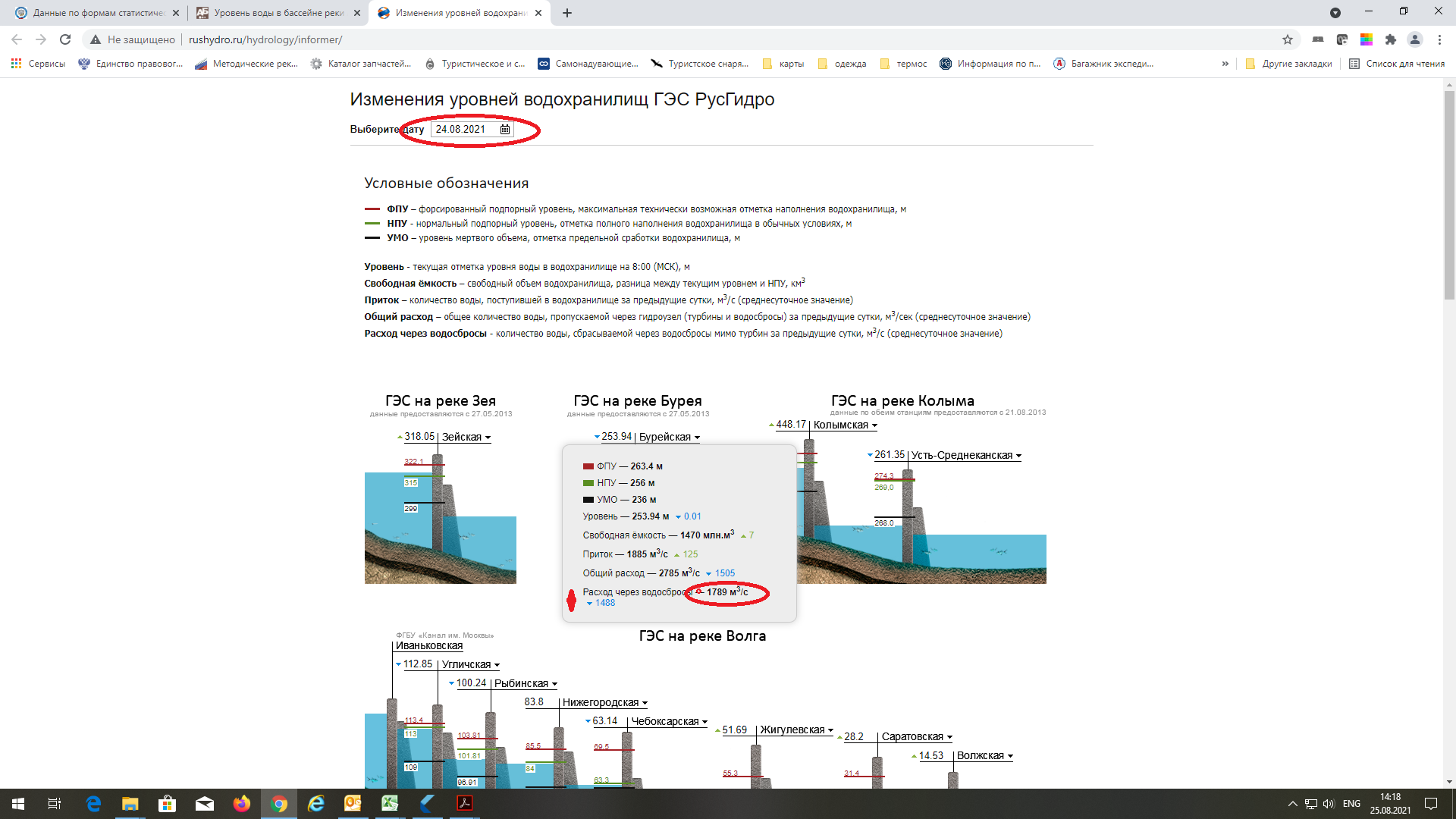The image size is (1456, 819).
Task: Open the Жигулевская station dropdown
Action: pyautogui.click(x=830, y=730)
